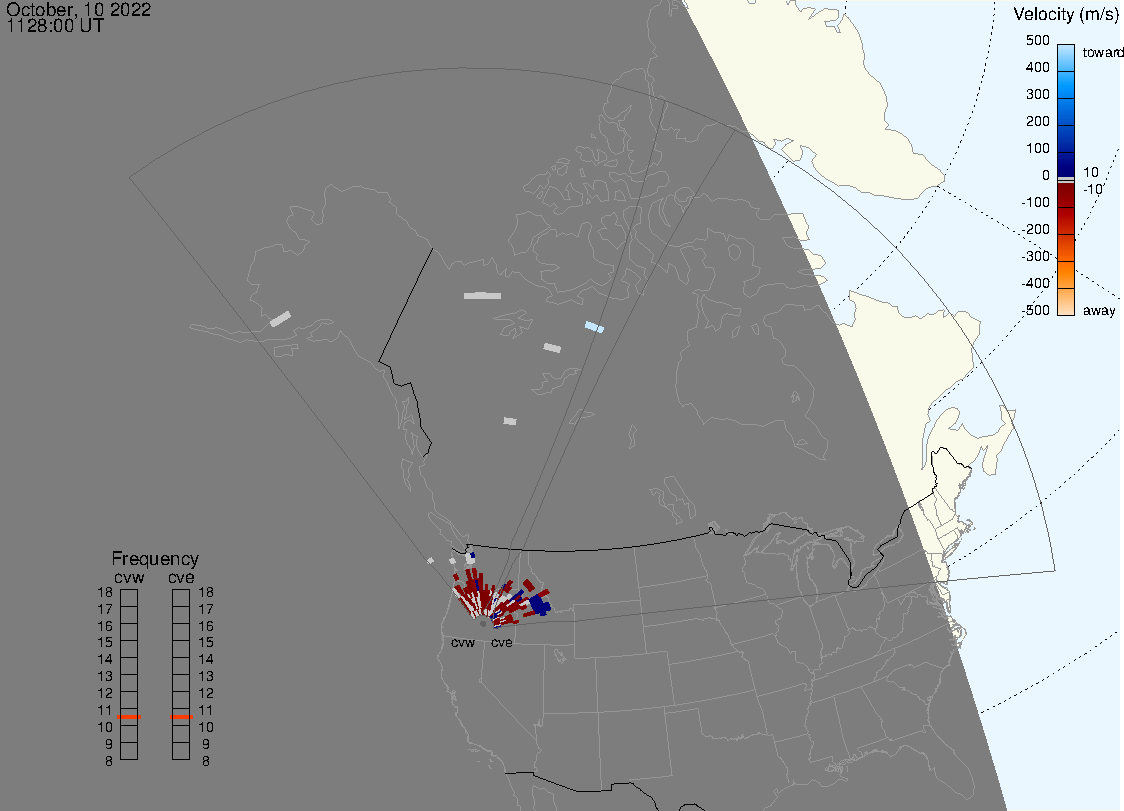Pick the navy swatch between 0 and 100

point(1066,163)
